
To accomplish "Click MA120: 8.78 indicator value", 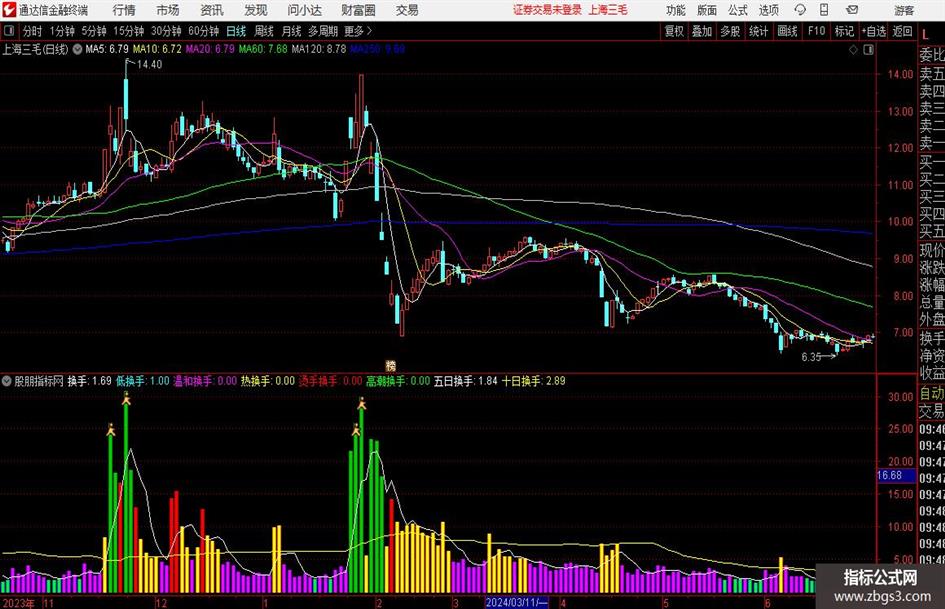I will (319, 49).
